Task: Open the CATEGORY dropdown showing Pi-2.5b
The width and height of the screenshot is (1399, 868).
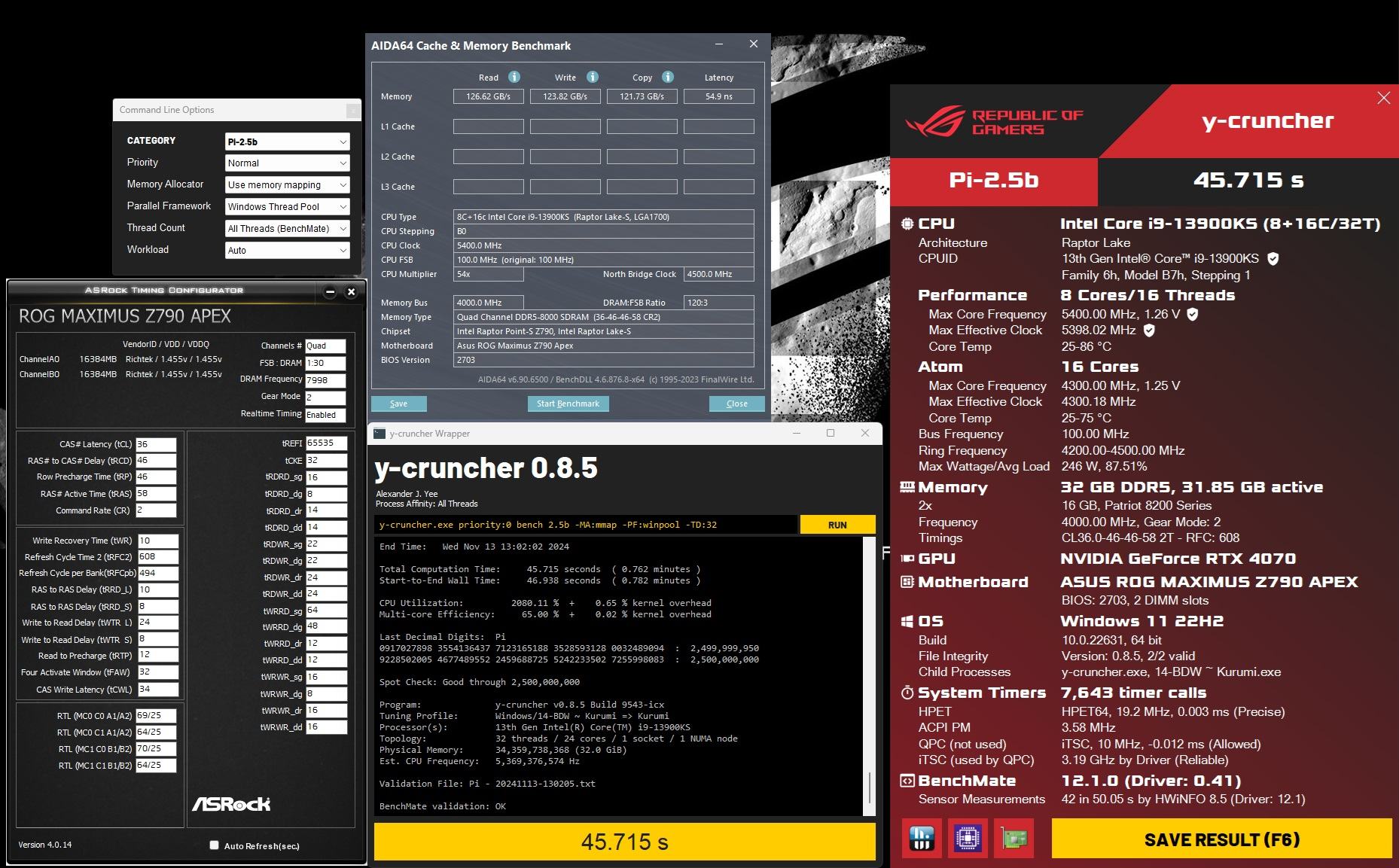Action: click(x=288, y=142)
